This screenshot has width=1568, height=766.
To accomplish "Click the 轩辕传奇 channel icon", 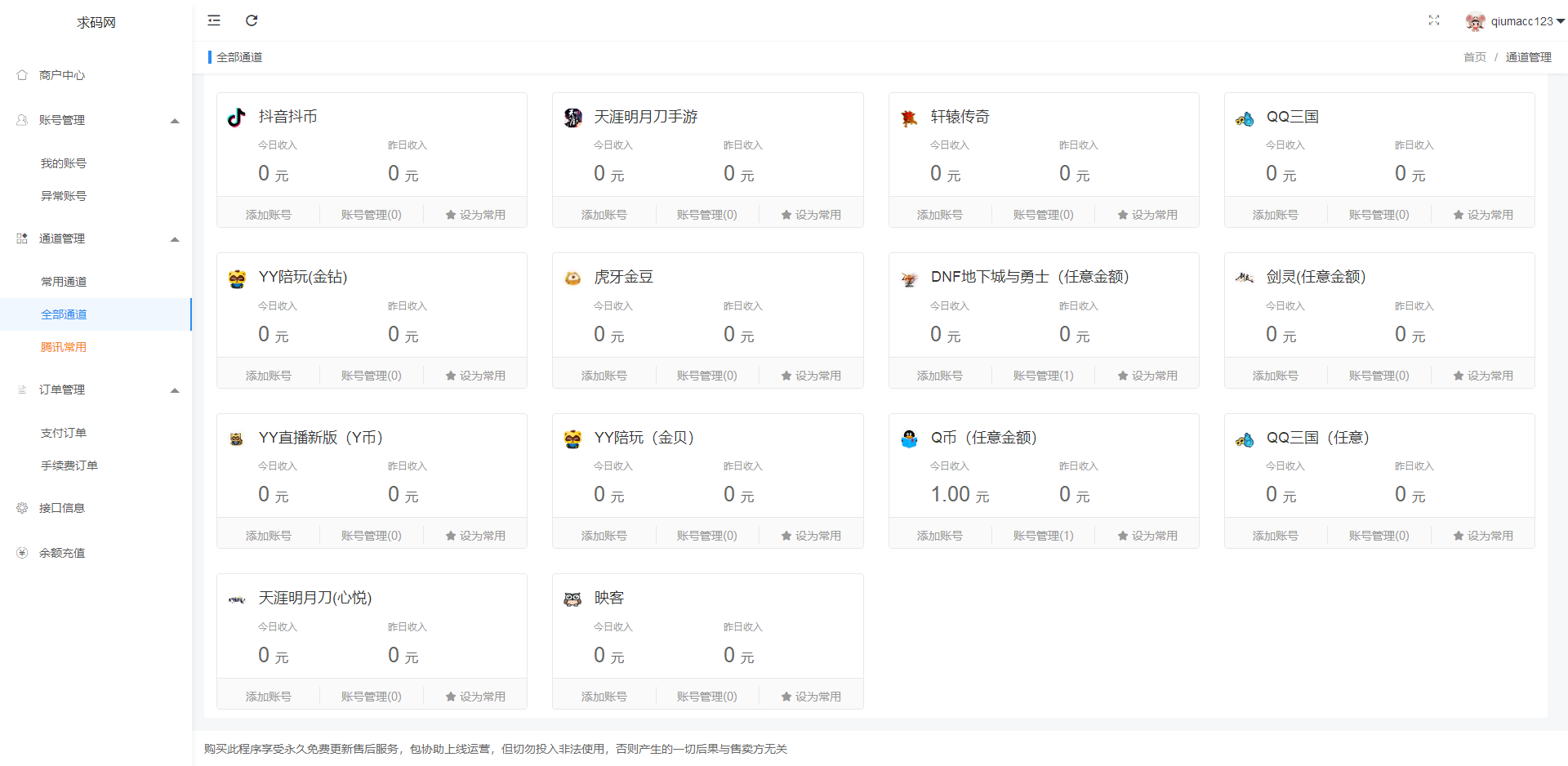I will point(909,118).
